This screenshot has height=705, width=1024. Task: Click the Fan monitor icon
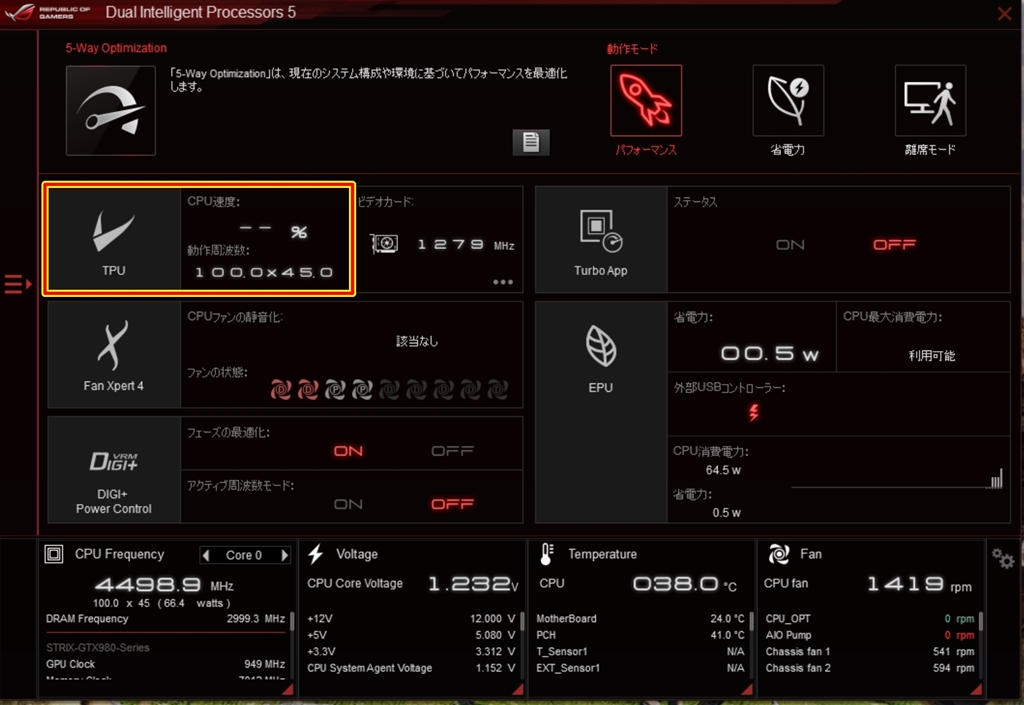click(778, 554)
